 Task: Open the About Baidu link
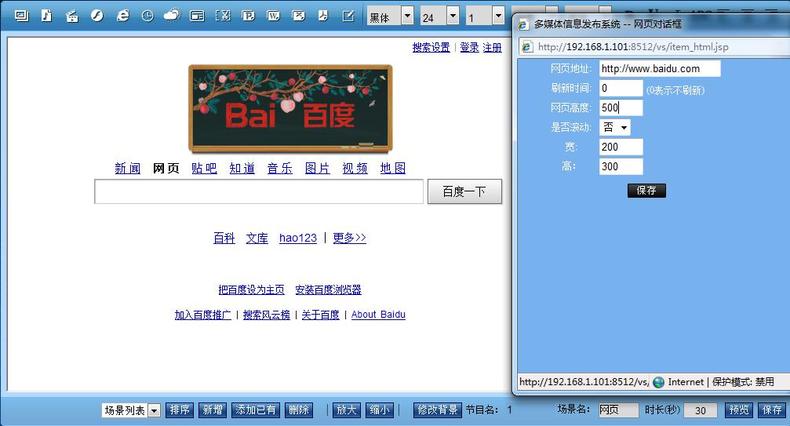378,315
